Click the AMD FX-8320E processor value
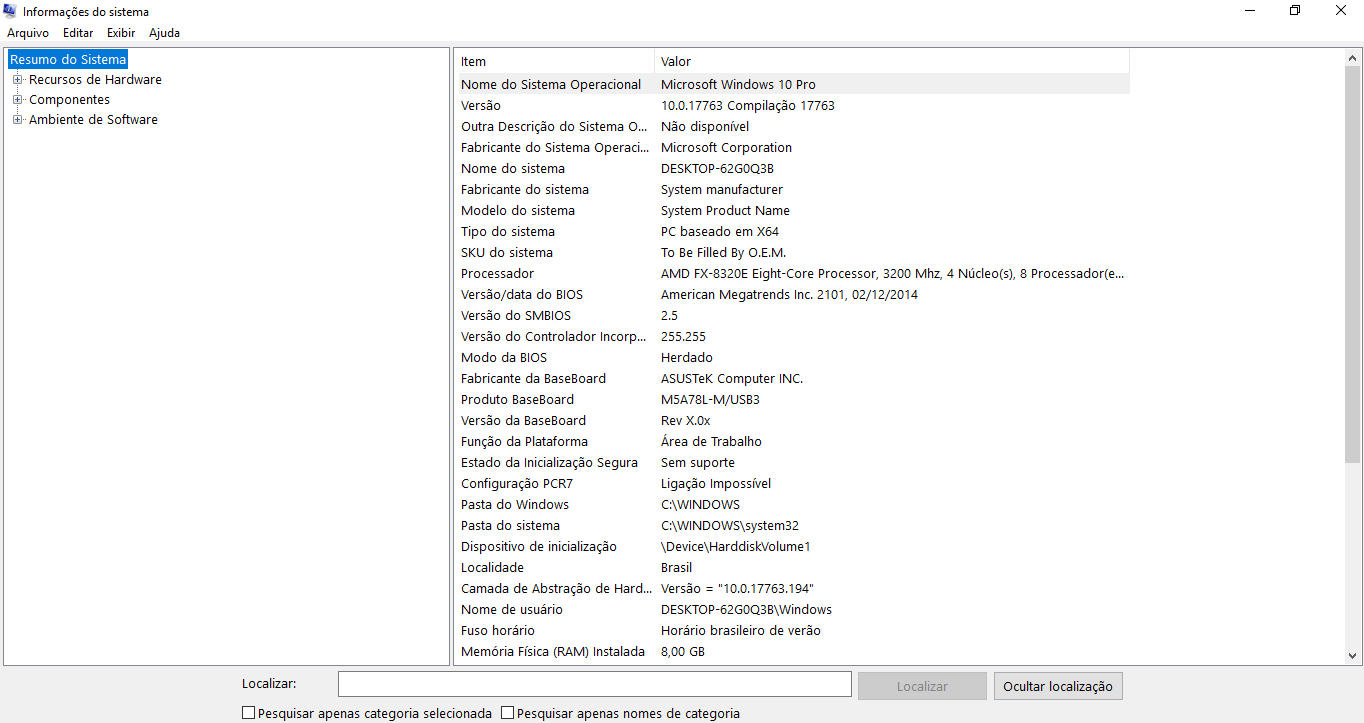The image size is (1364, 723). (893, 274)
